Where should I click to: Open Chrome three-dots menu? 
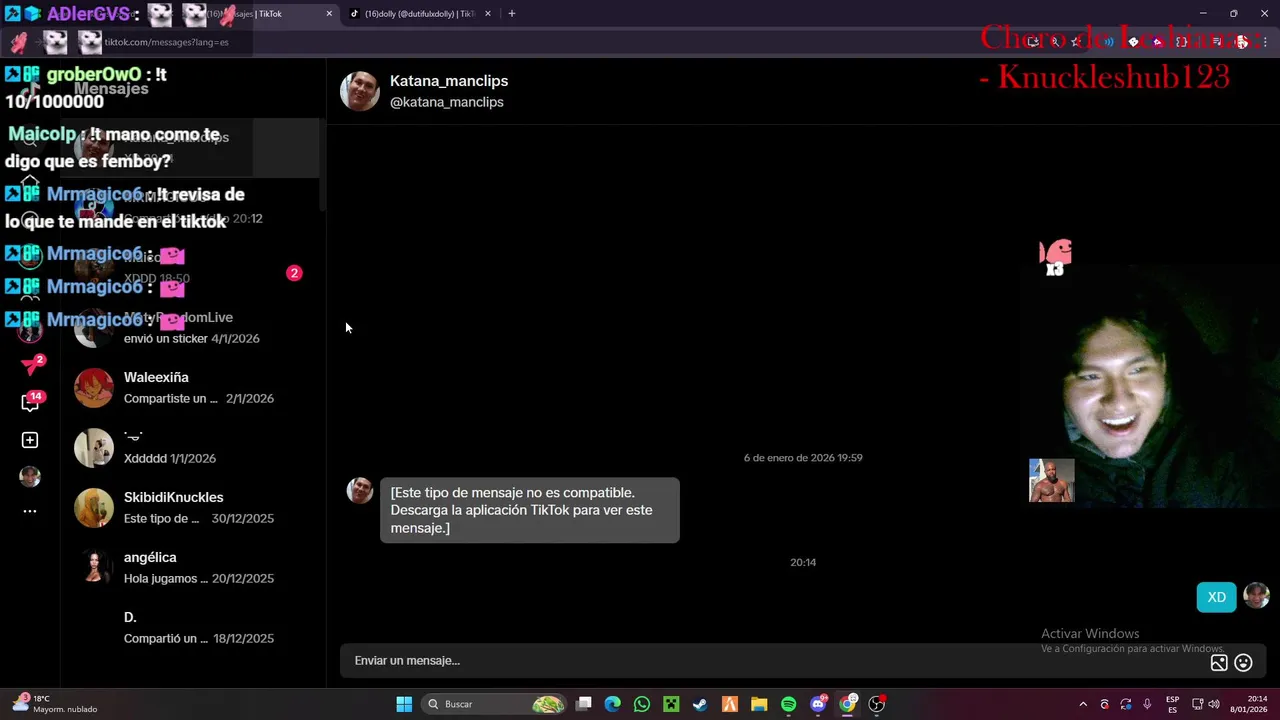pyautogui.click(x=1266, y=42)
